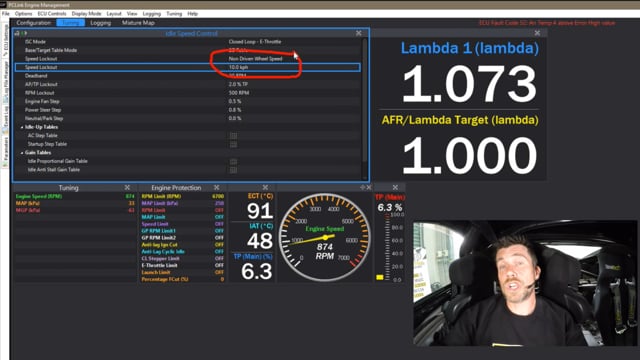The width and height of the screenshot is (640, 360).
Task: Select the GP RPM Limit2 row
Action: (182, 238)
